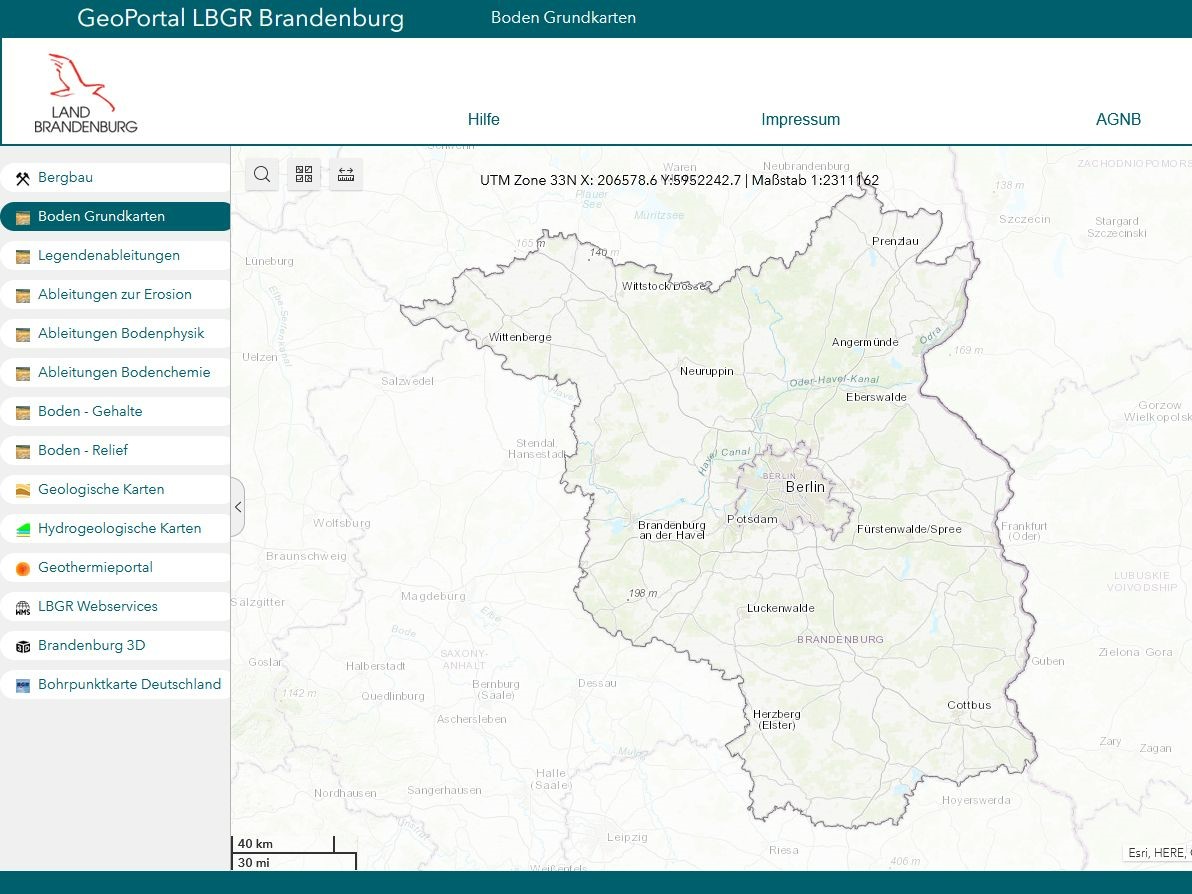The width and height of the screenshot is (1192, 894).
Task: Open Brandenburg 3D
Action: [x=115, y=645]
